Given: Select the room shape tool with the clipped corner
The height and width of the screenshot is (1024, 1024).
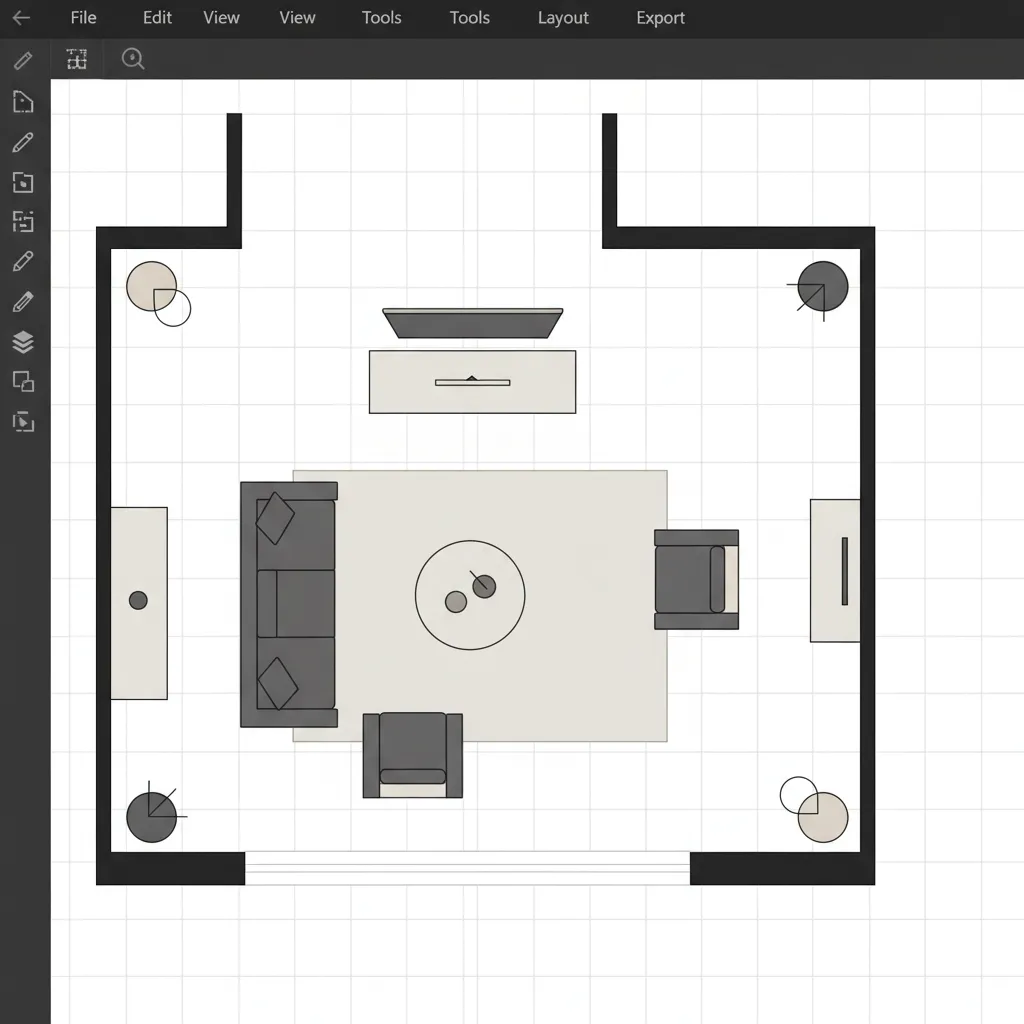Looking at the screenshot, I should 23,102.
